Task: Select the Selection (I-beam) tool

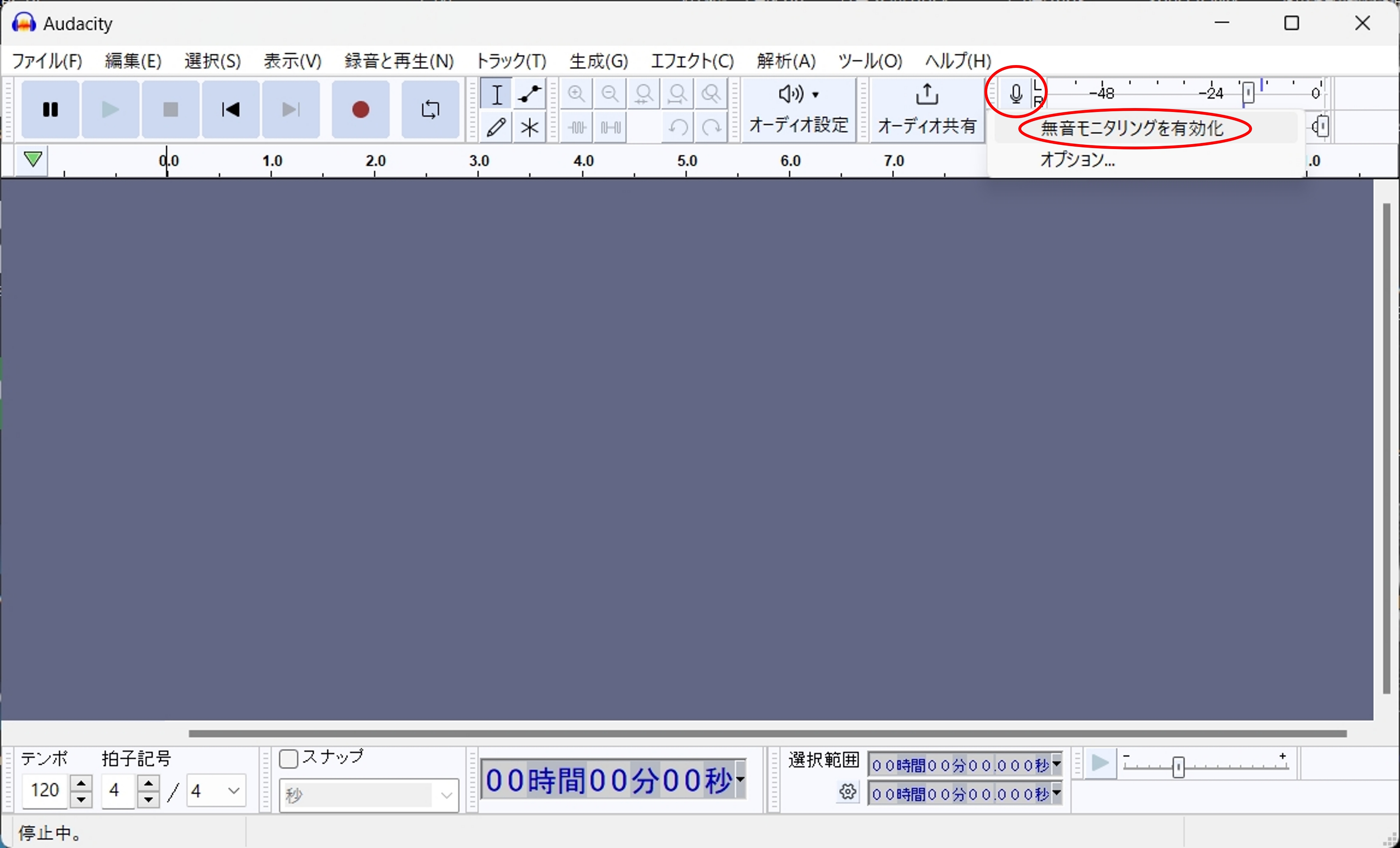Action: [497, 94]
